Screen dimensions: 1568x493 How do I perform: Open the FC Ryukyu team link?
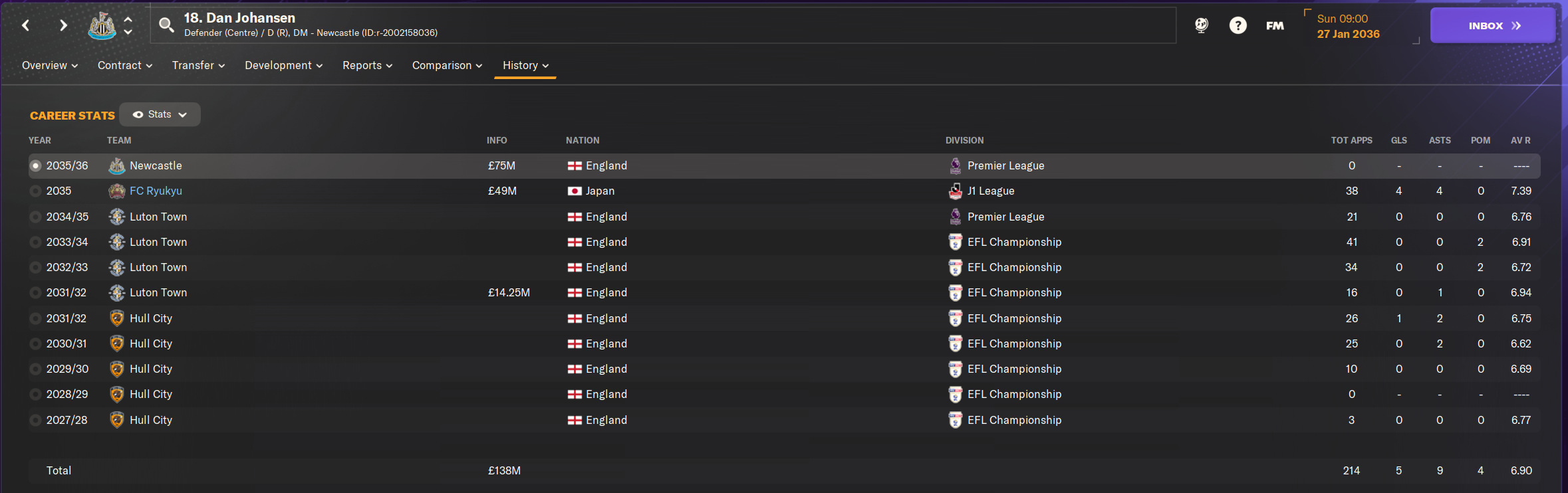point(156,191)
